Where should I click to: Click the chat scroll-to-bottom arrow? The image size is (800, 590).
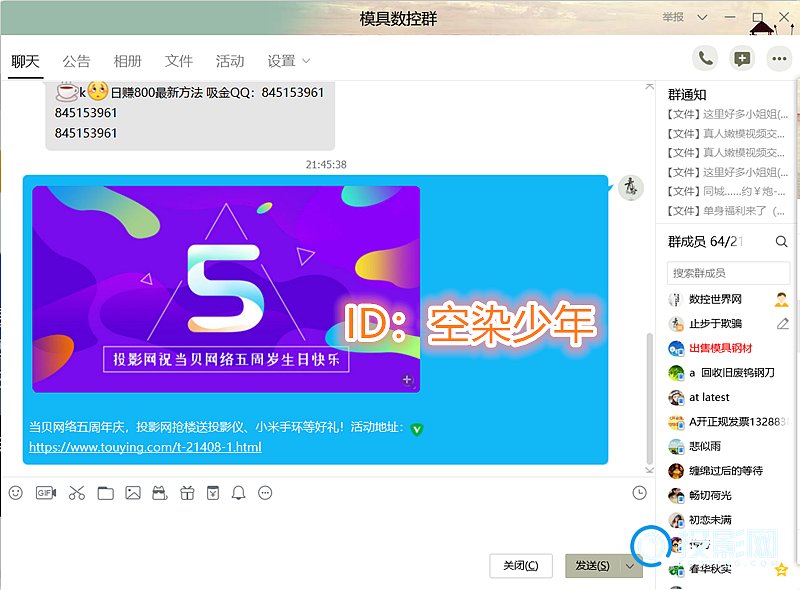point(649,470)
